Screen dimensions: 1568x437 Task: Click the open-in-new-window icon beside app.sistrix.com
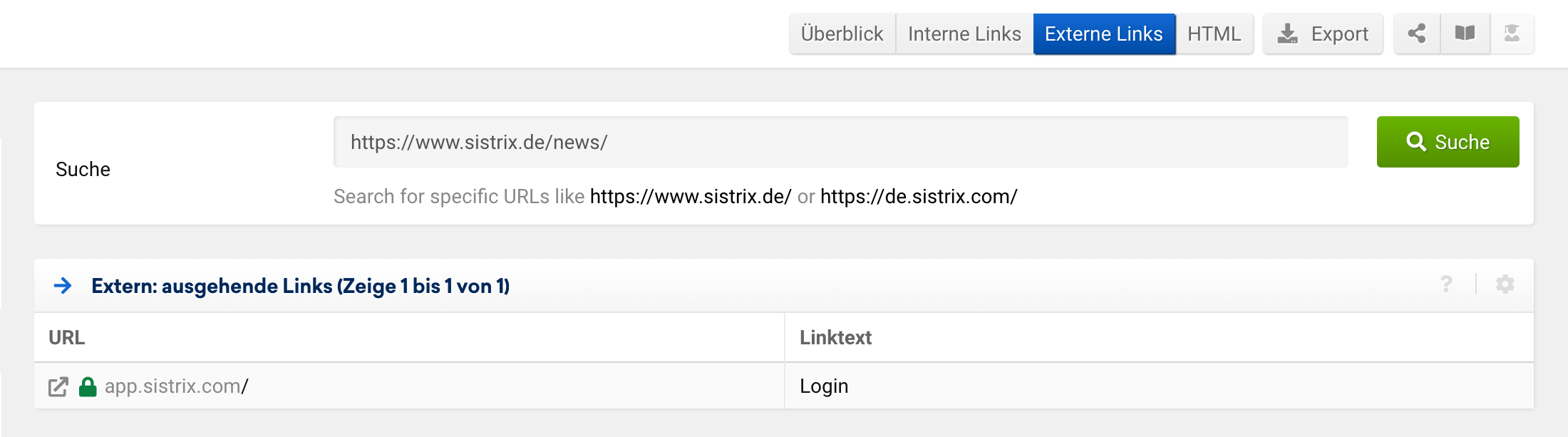point(58,386)
